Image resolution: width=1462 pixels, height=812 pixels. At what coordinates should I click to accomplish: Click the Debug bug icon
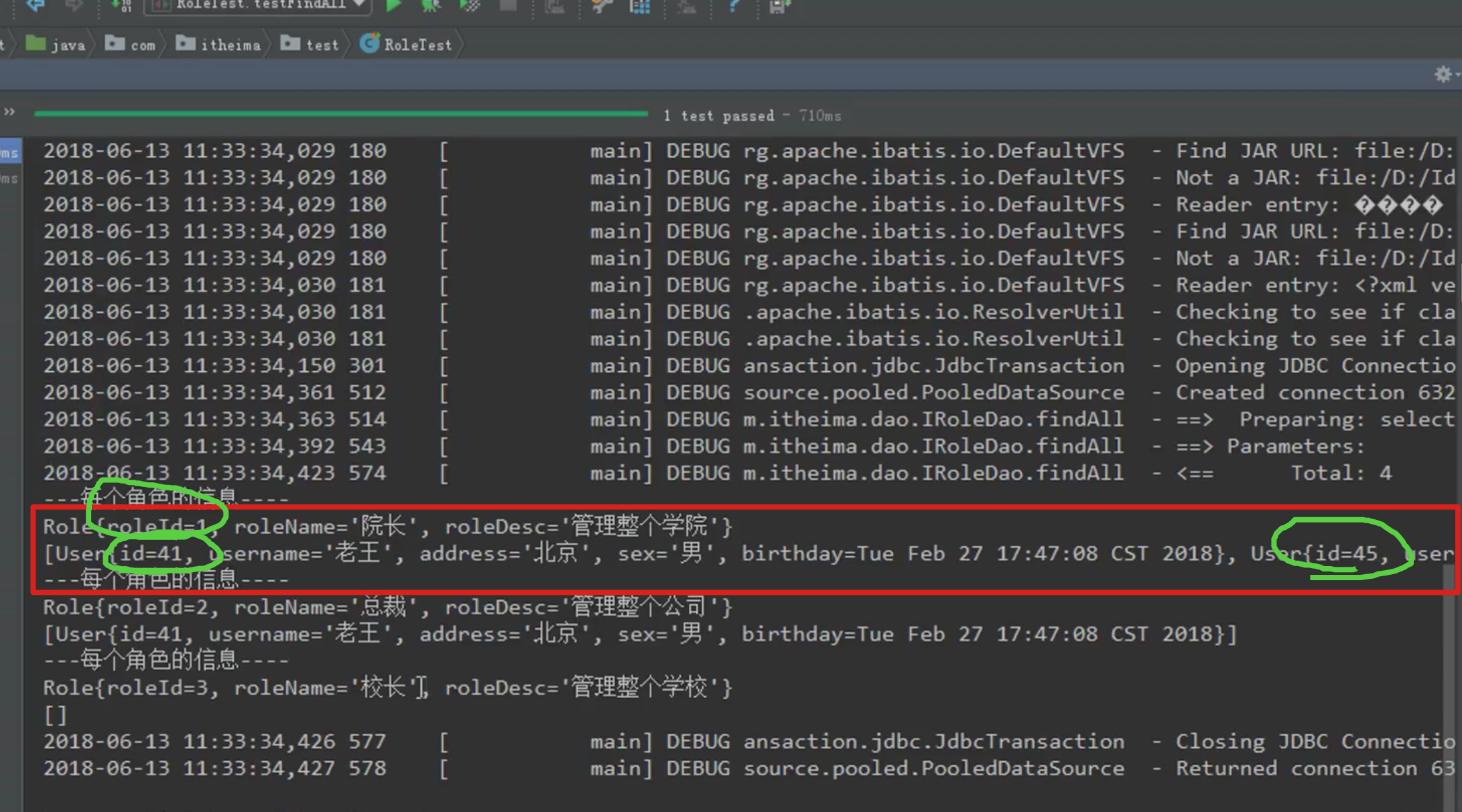tap(430, 6)
